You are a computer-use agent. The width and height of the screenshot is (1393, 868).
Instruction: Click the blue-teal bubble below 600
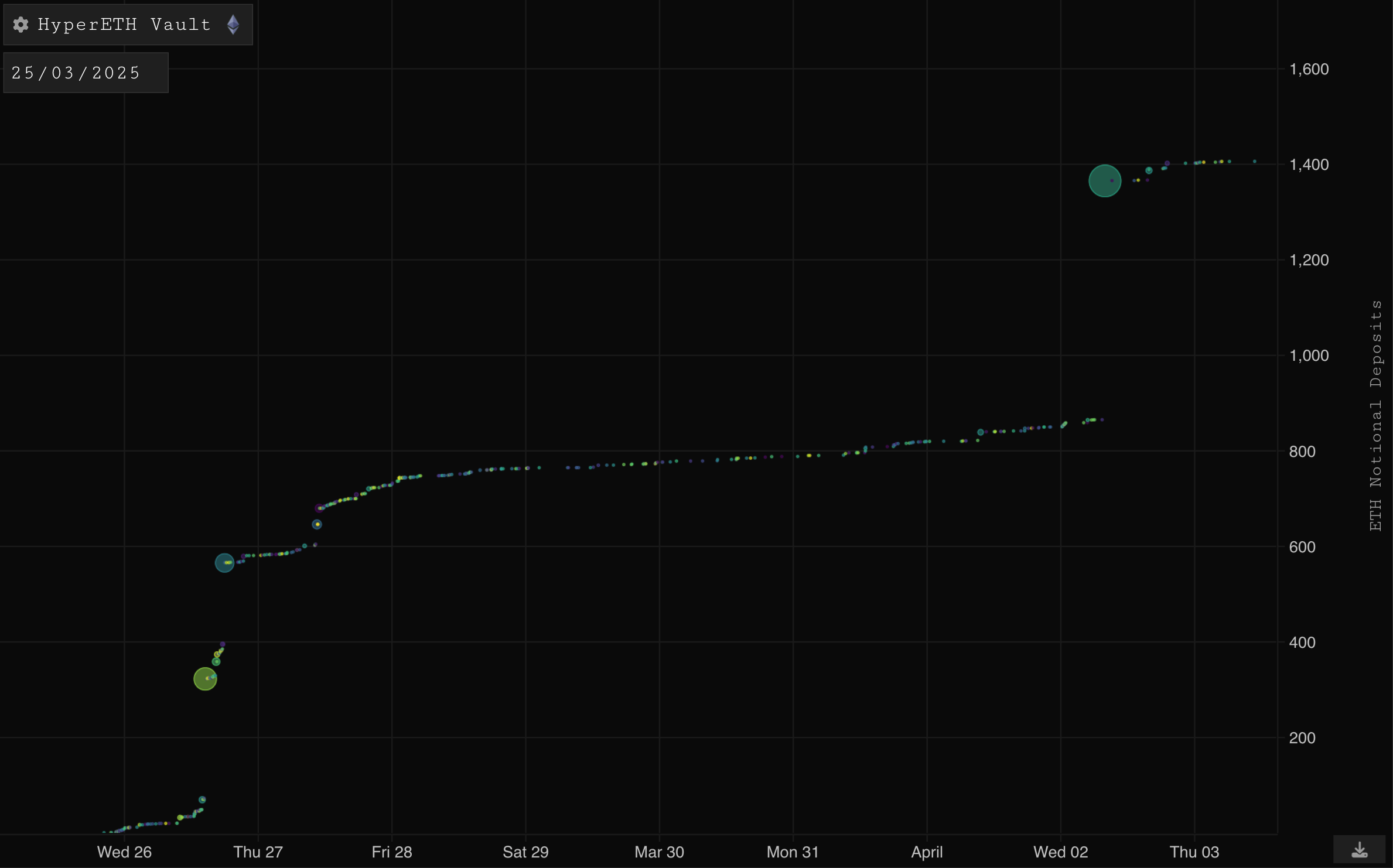point(224,563)
